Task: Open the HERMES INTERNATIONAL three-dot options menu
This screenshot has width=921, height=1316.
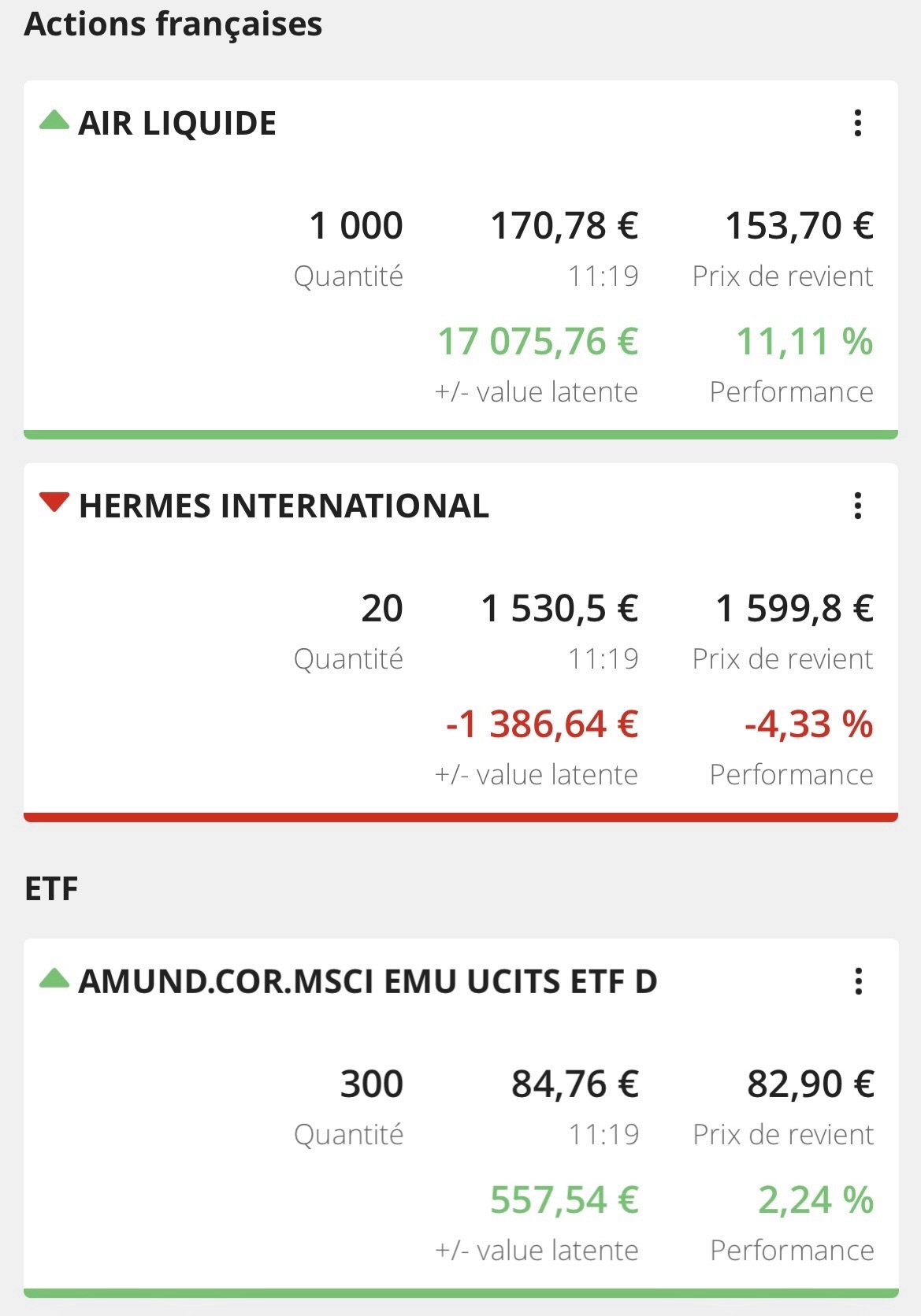Action: (x=858, y=506)
